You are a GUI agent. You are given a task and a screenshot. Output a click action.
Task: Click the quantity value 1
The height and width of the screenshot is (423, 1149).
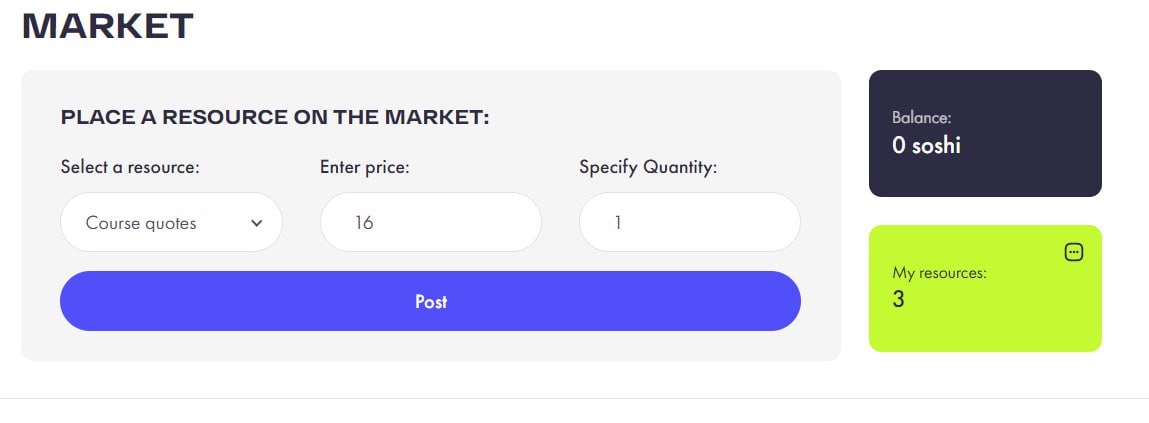618,223
